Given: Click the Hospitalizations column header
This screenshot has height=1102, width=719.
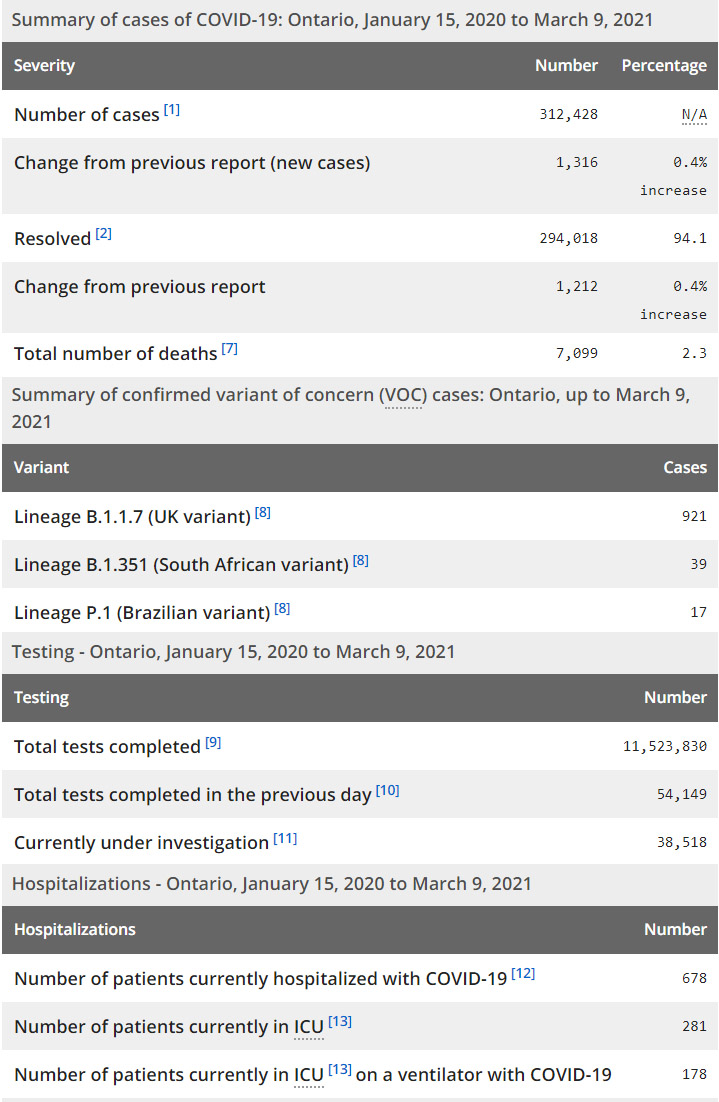Looking at the screenshot, I should (75, 930).
